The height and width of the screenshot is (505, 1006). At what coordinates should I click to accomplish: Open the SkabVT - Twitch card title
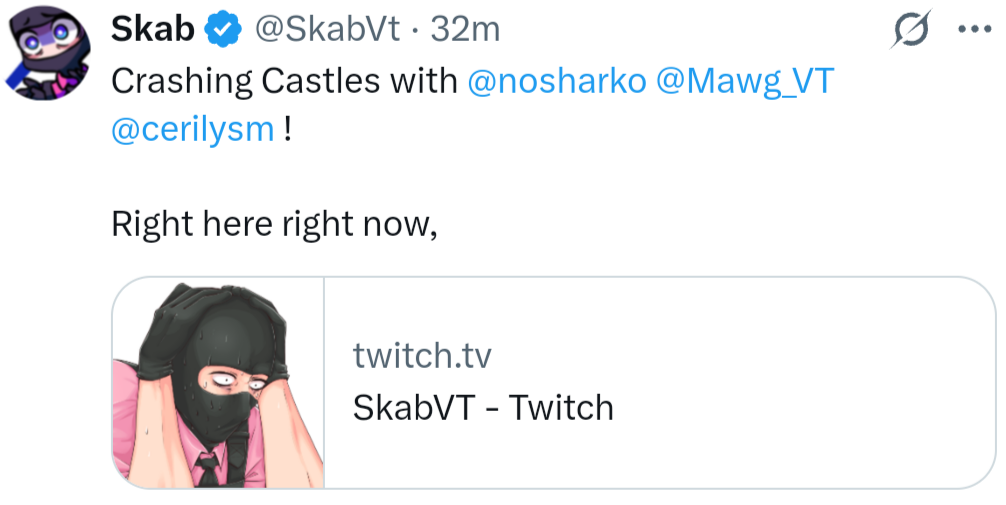click(x=483, y=407)
